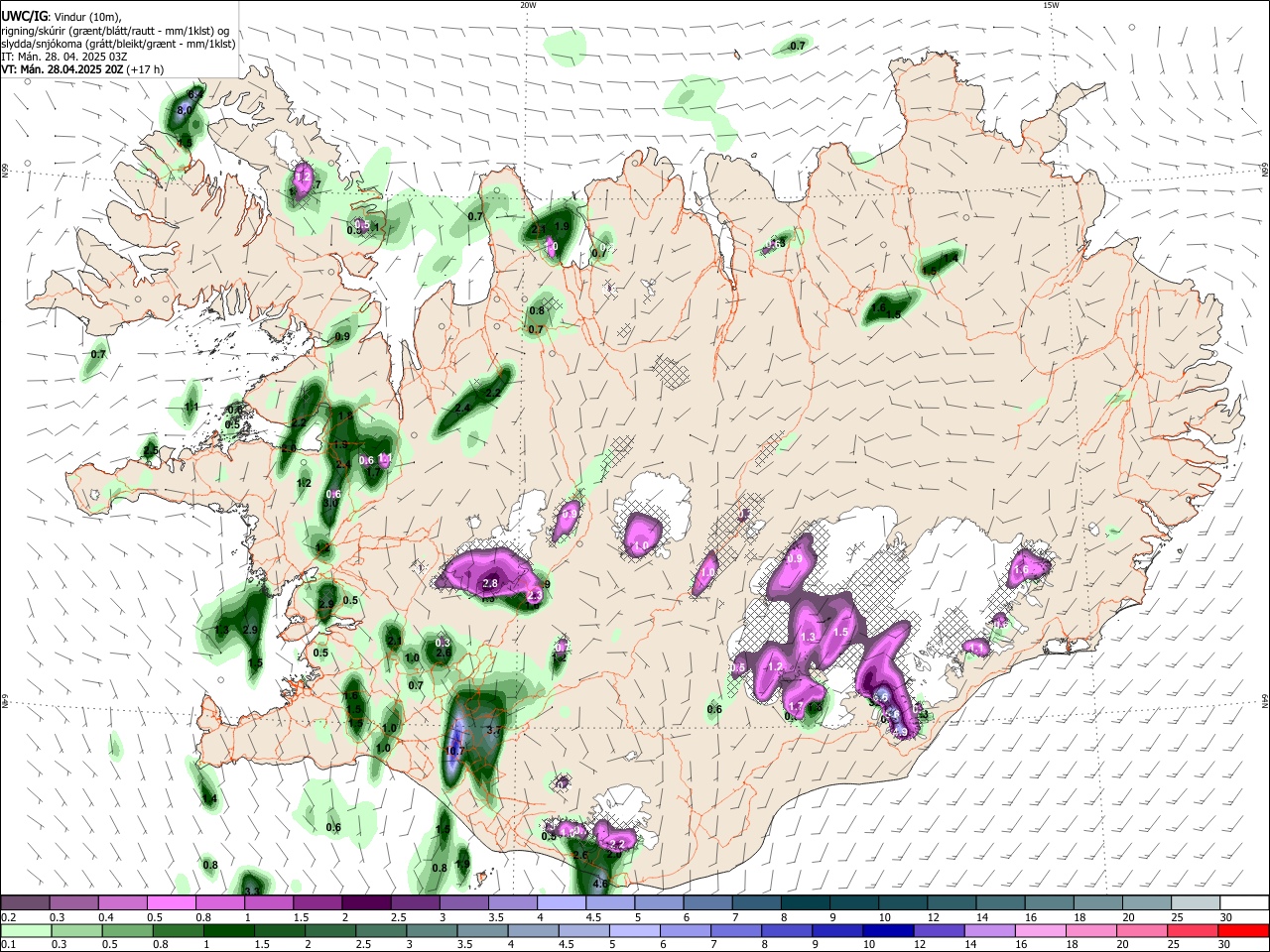The height and width of the screenshot is (952, 1270).
Task: Click the green 0.5 swatch in lower legend row
Action: (128, 930)
